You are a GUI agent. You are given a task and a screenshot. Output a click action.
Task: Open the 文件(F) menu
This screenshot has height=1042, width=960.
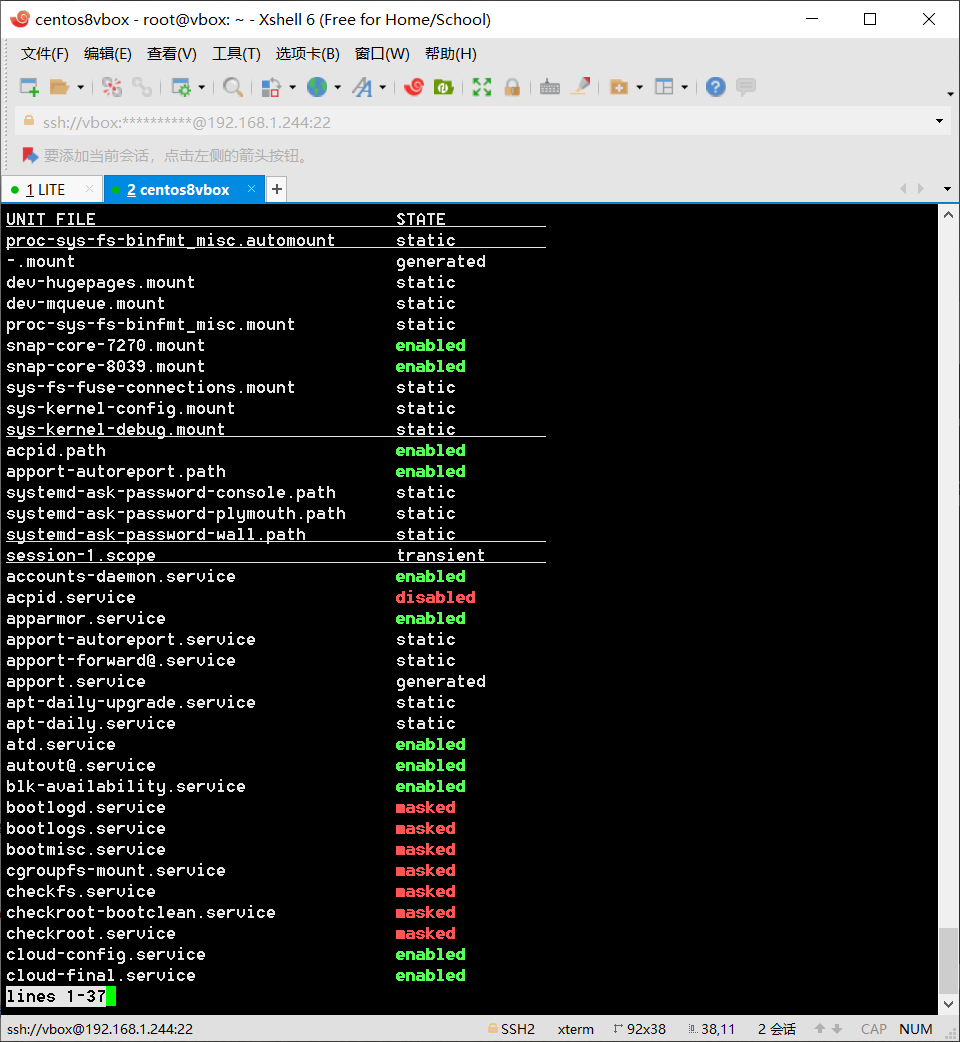[x=45, y=54]
